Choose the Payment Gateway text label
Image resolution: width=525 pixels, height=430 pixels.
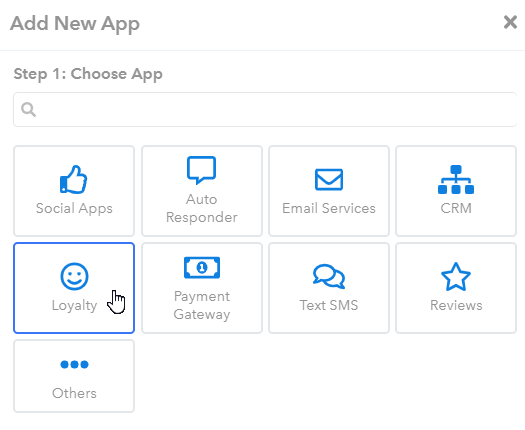(x=202, y=305)
